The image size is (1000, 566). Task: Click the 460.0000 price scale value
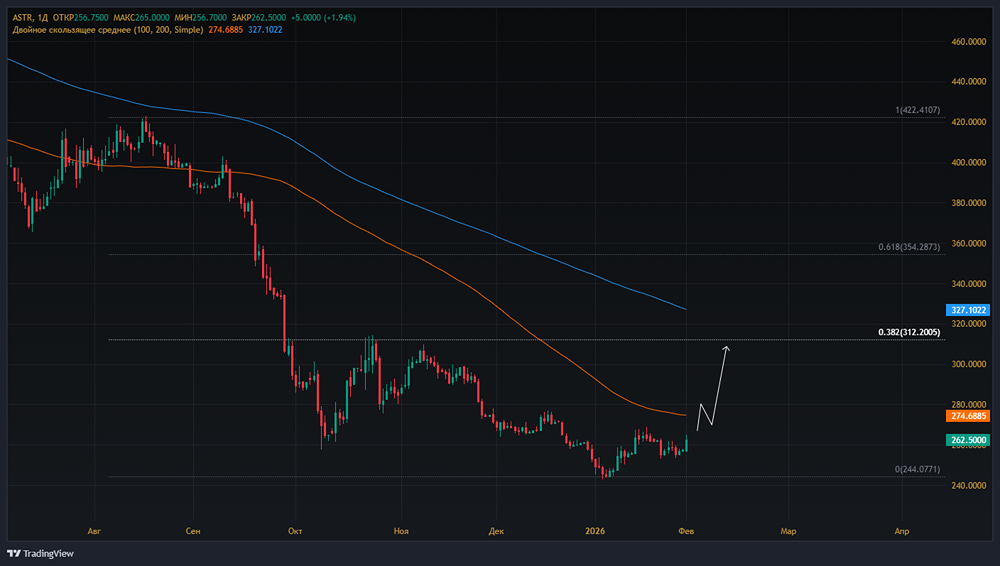[x=968, y=41]
